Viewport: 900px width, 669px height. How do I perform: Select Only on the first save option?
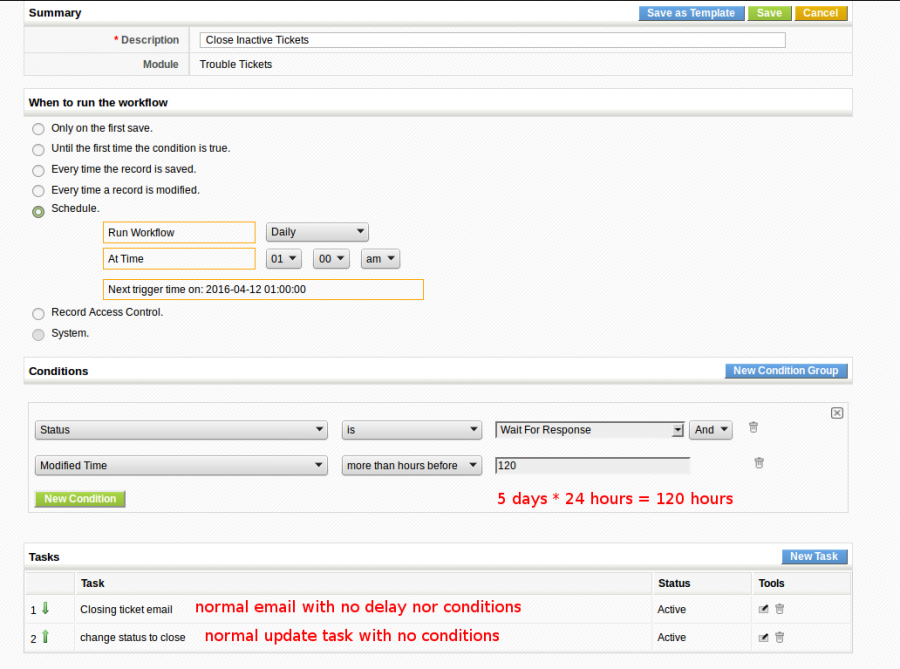[x=38, y=129]
